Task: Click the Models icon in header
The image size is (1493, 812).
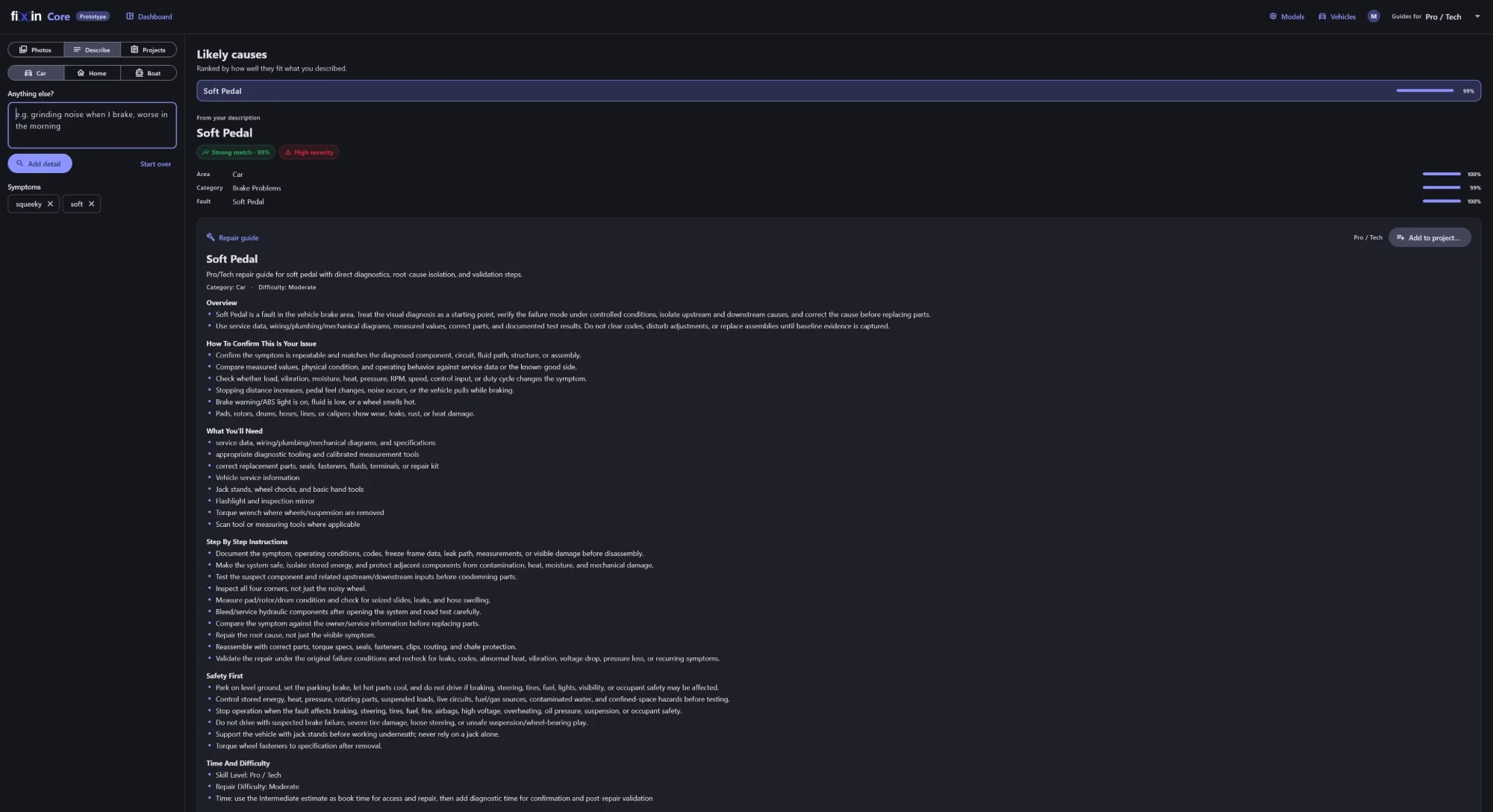Action: coord(1273,16)
